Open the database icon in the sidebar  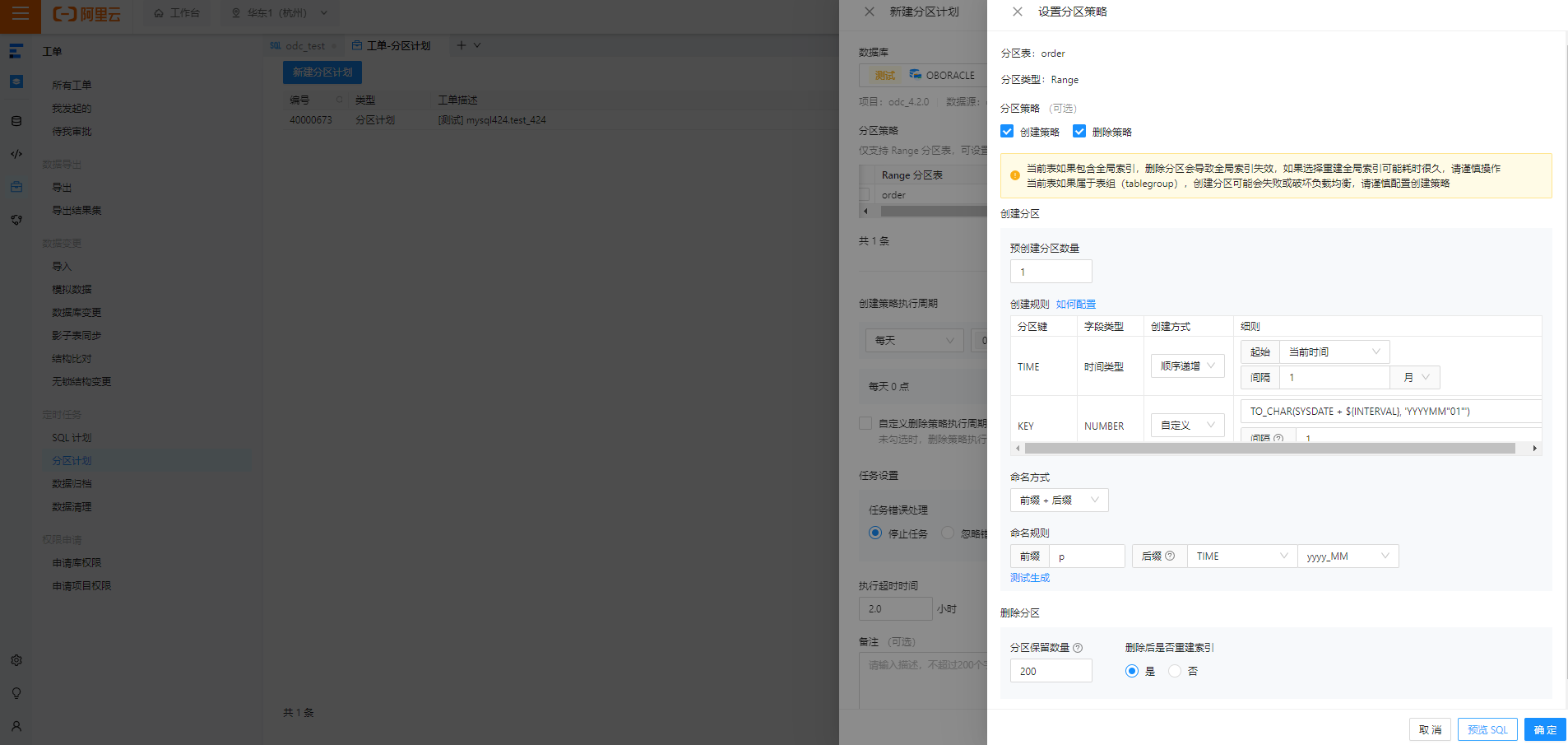pyautogui.click(x=16, y=121)
